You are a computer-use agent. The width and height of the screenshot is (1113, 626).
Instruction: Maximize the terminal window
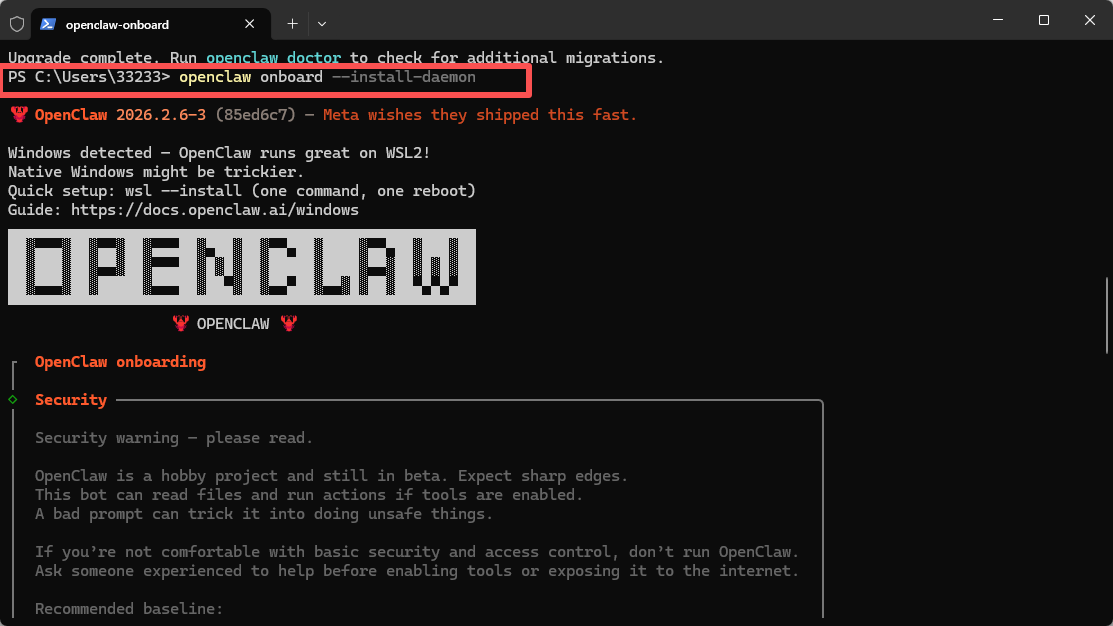point(1043,20)
